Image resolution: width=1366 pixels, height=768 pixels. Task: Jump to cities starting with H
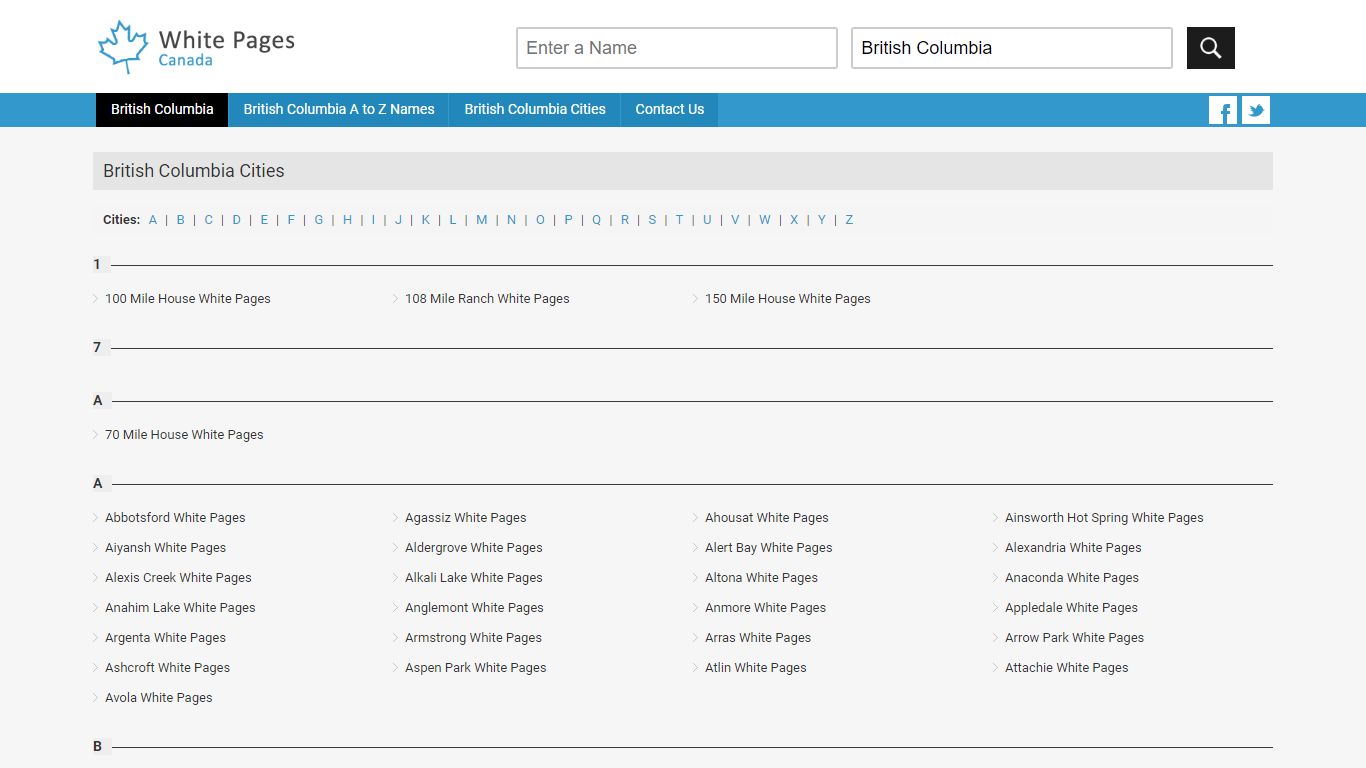click(x=347, y=220)
